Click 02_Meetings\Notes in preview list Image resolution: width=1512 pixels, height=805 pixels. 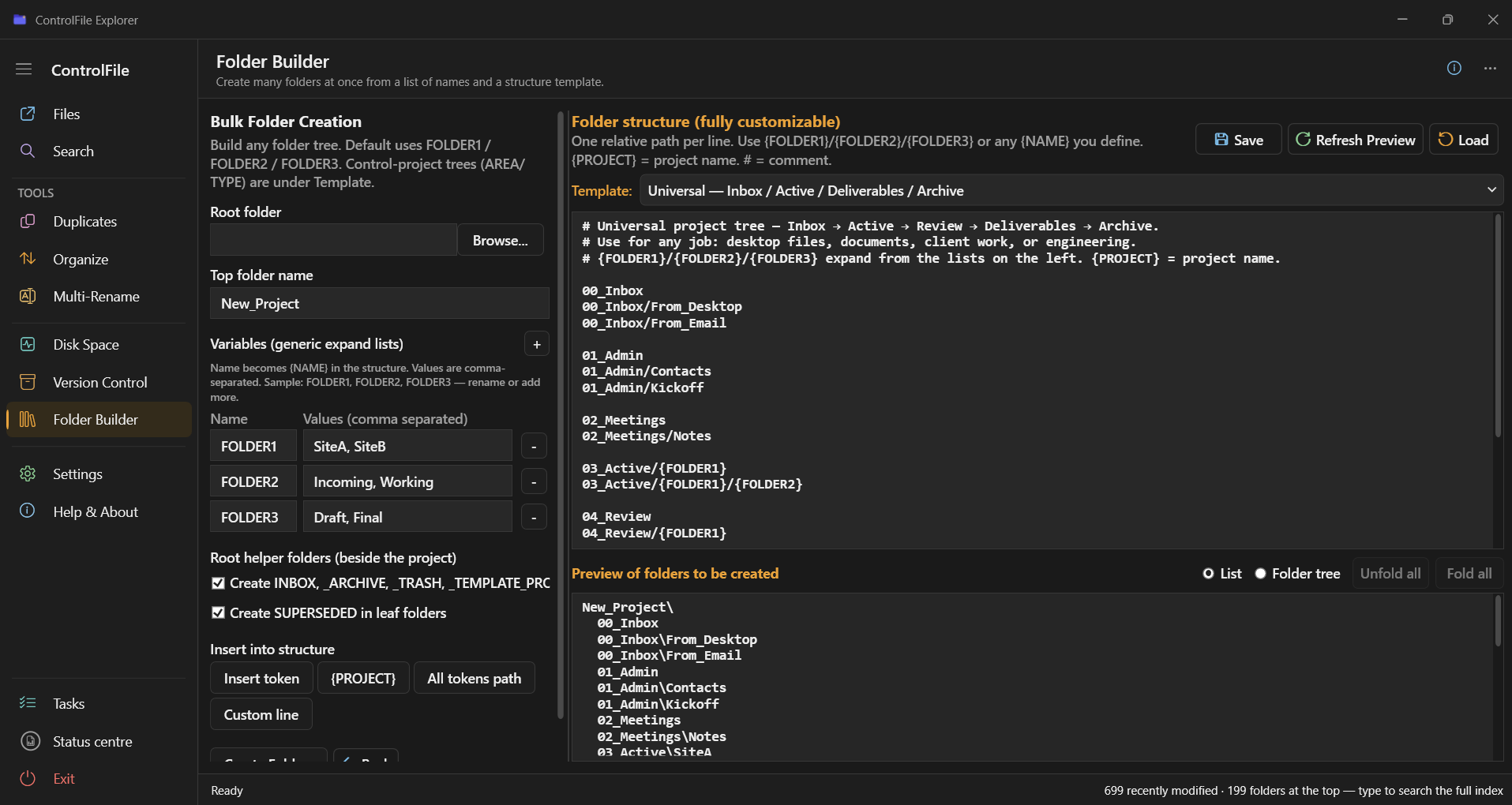662,736
